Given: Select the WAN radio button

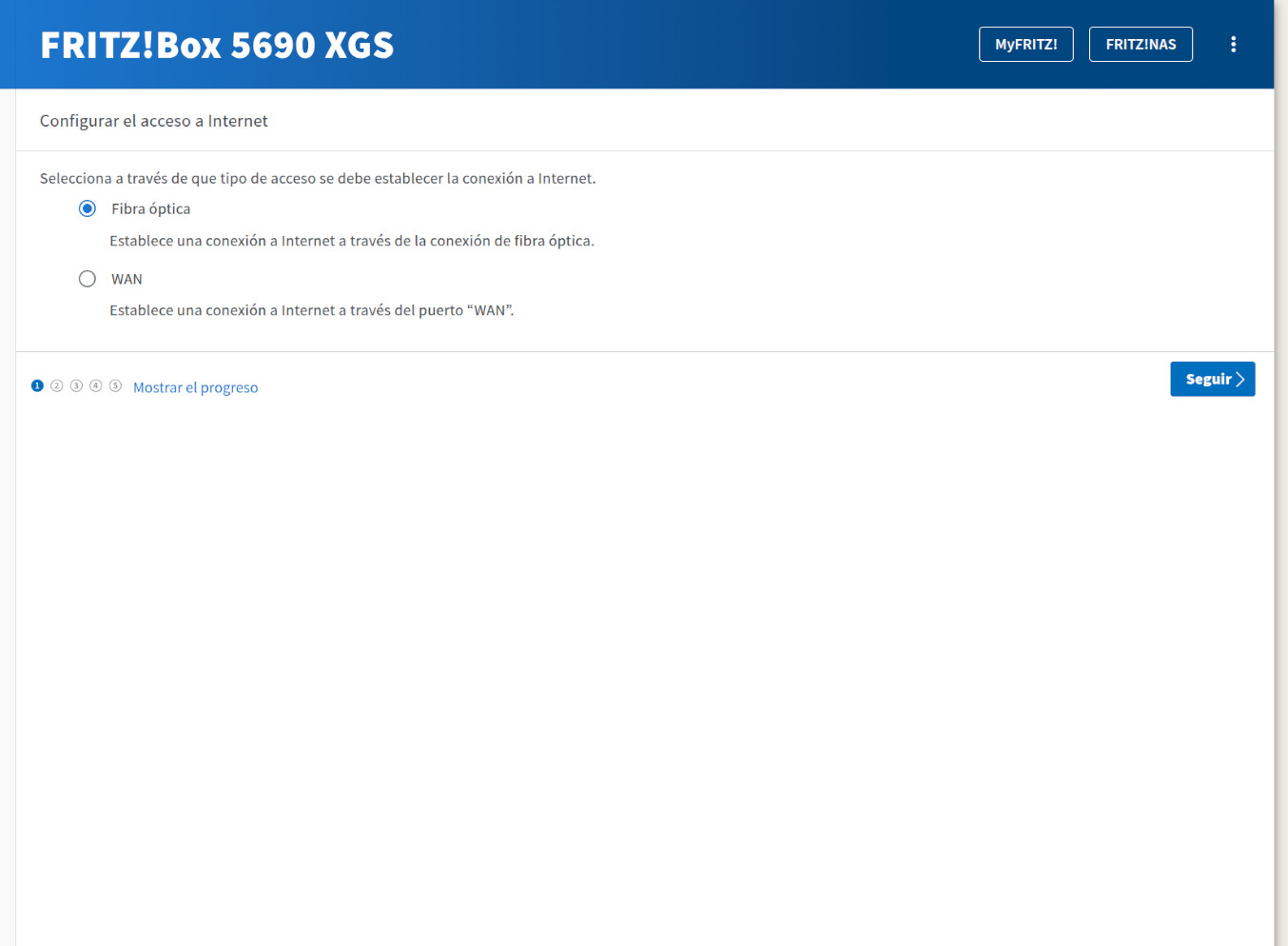Looking at the screenshot, I should (x=88, y=279).
